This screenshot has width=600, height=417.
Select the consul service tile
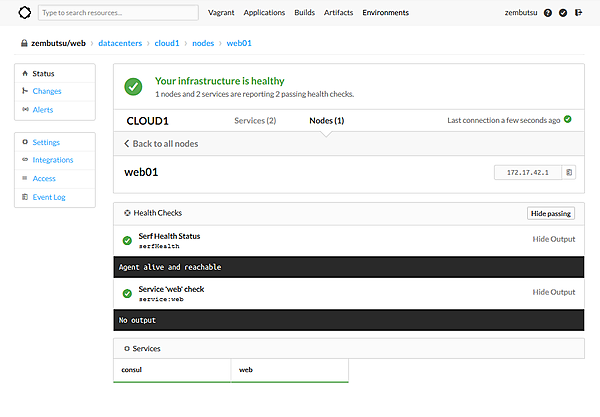pos(172,370)
